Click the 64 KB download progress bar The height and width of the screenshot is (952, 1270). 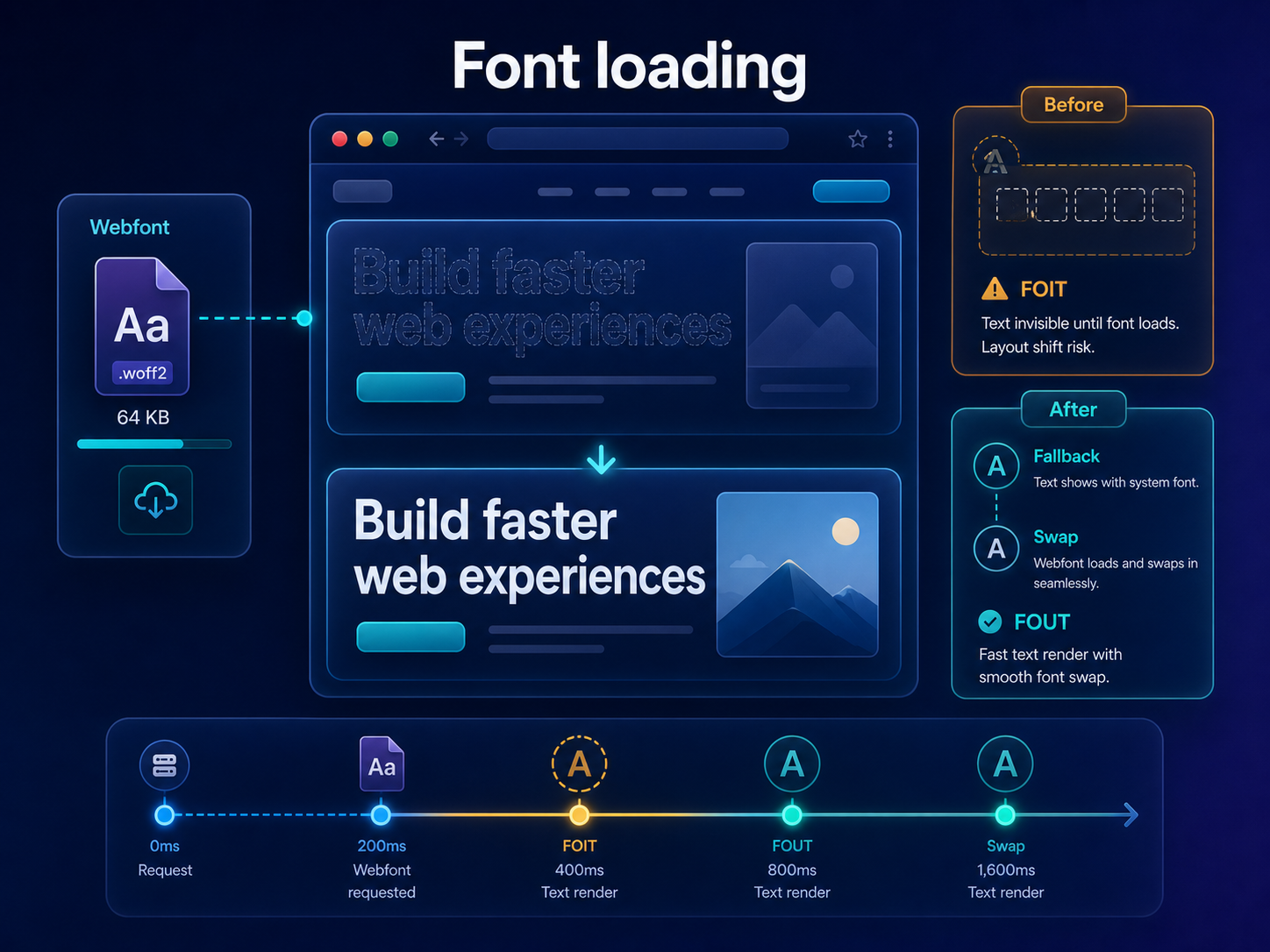click(154, 444)
